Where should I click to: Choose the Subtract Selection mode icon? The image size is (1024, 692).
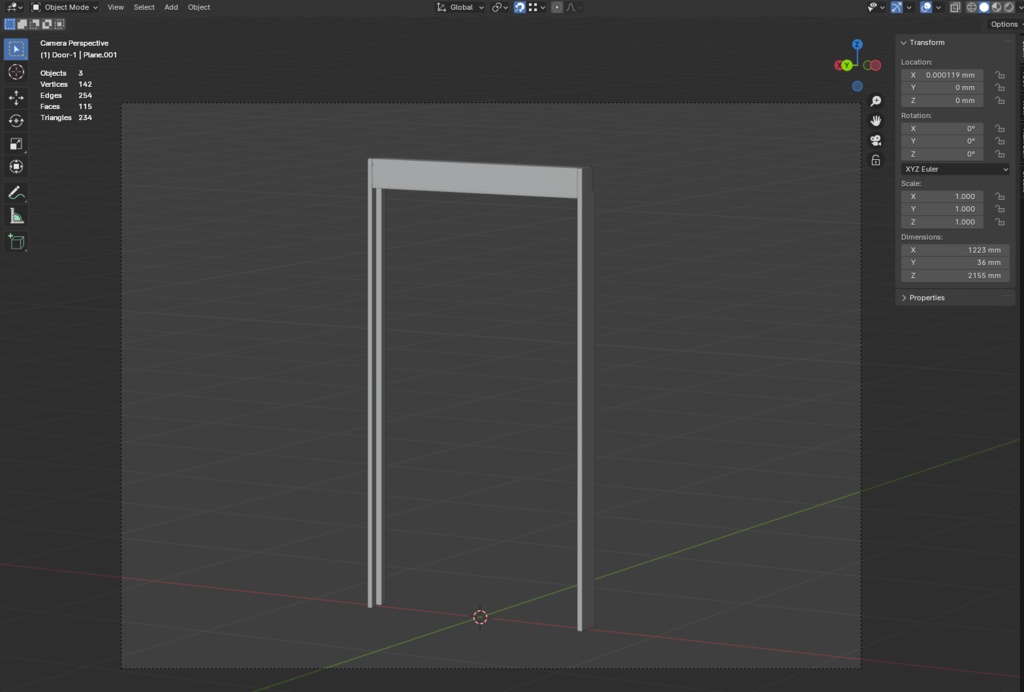point(35,24)
